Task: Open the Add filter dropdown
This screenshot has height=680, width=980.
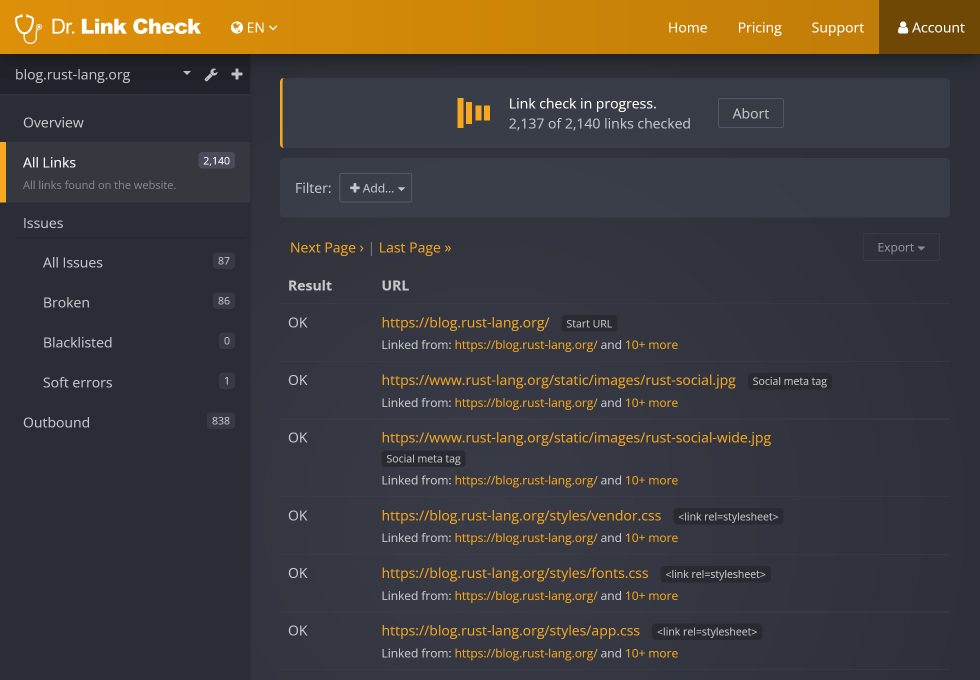Action: [x=375, y=188]
